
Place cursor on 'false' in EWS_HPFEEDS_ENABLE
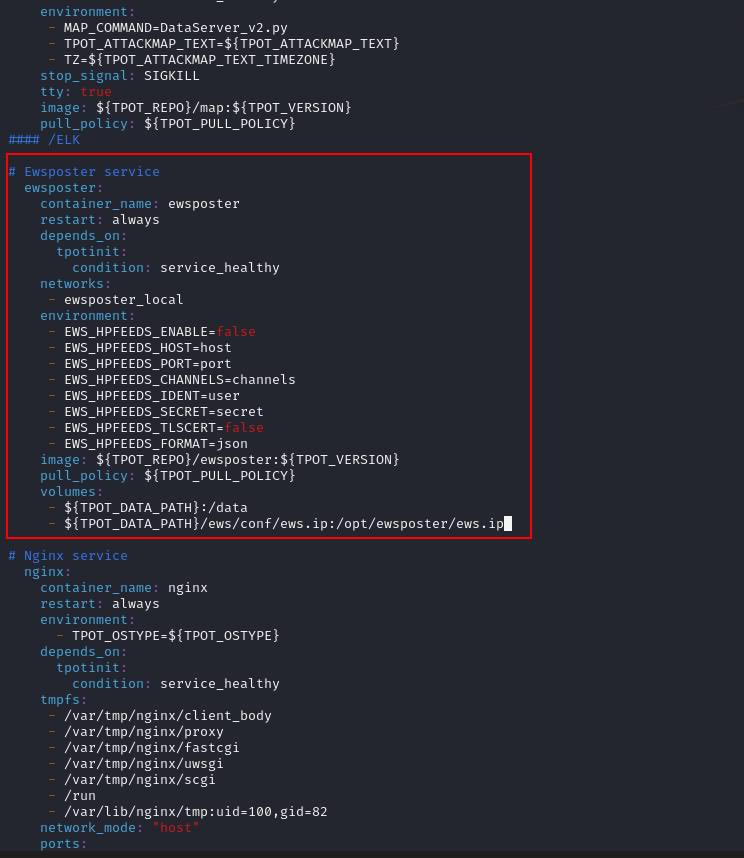(x=236, y=332)
